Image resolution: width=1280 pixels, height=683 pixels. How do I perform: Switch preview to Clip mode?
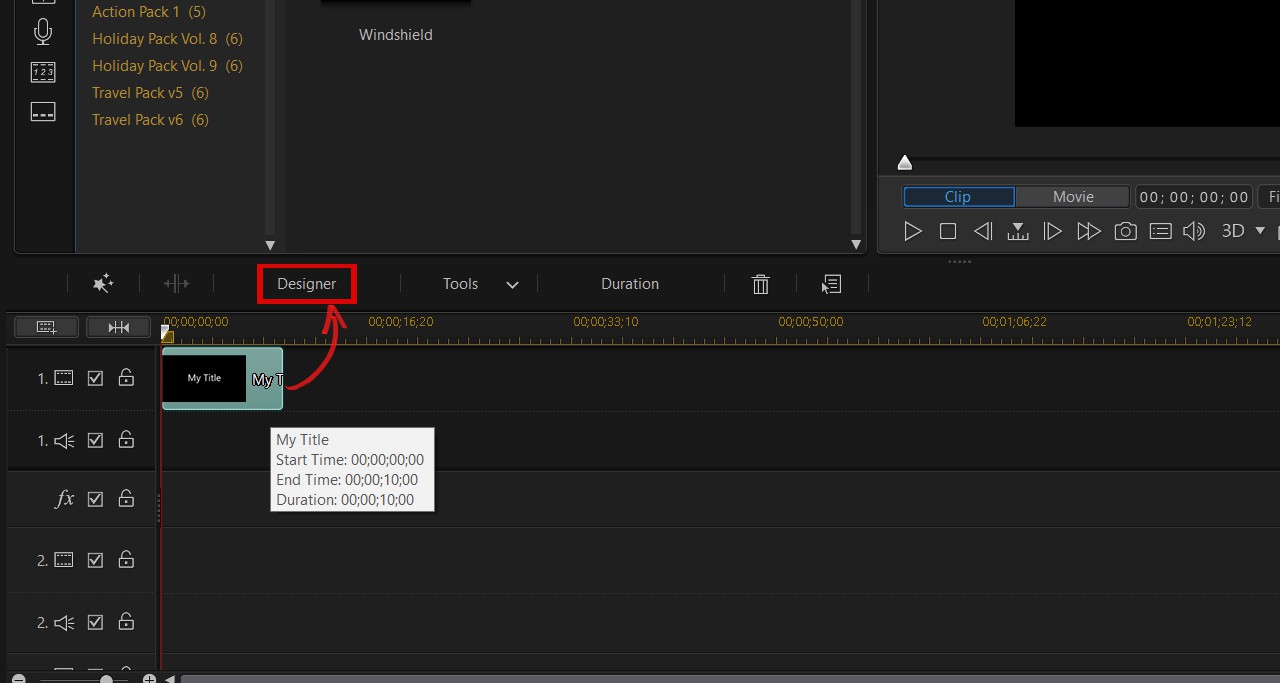(958, 197)
